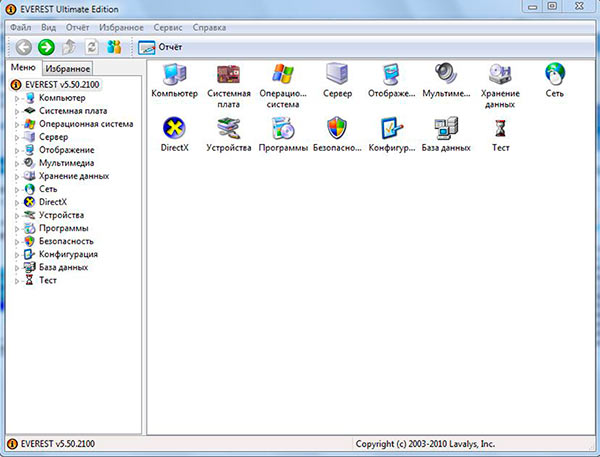Viewport: 600px width, 457px height.
Task: Click the EVEREST v5.50.2100 status bar text
Action: click(57, 444)
